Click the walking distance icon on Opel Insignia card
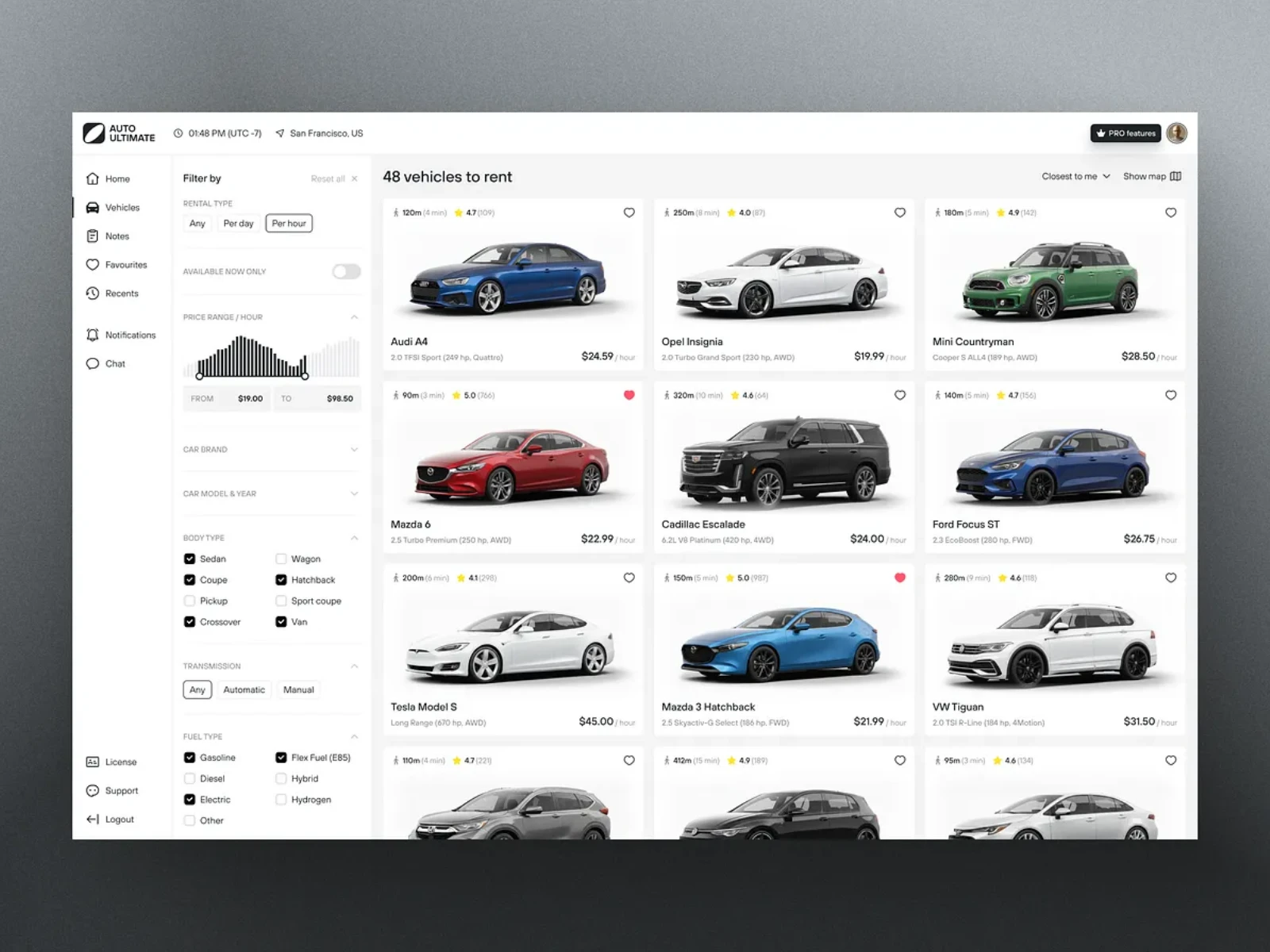The height and width of the screenshot is (952, 1270). 667,213
